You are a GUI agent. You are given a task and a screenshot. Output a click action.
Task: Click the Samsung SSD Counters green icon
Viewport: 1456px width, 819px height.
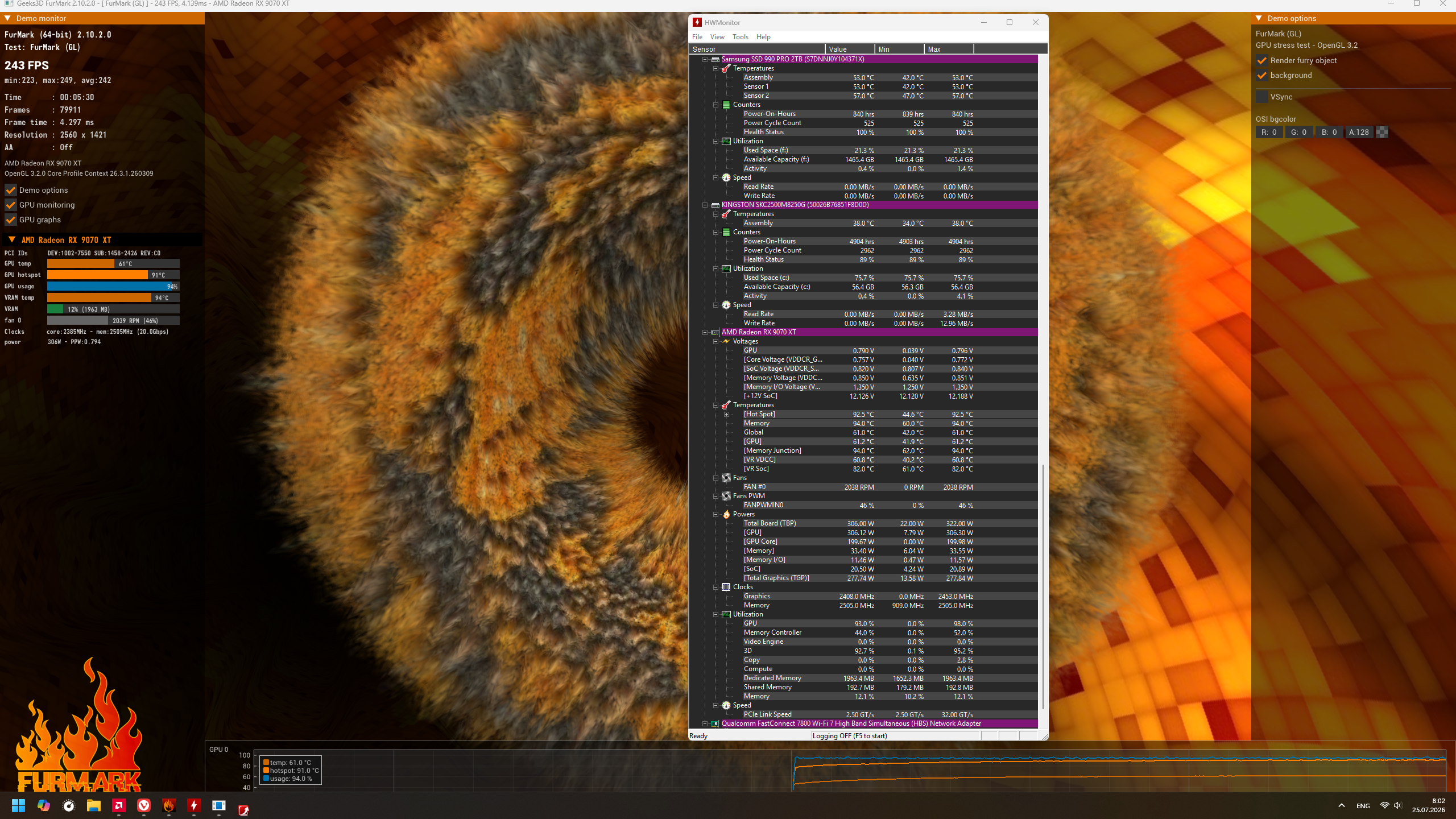point(726,105)
